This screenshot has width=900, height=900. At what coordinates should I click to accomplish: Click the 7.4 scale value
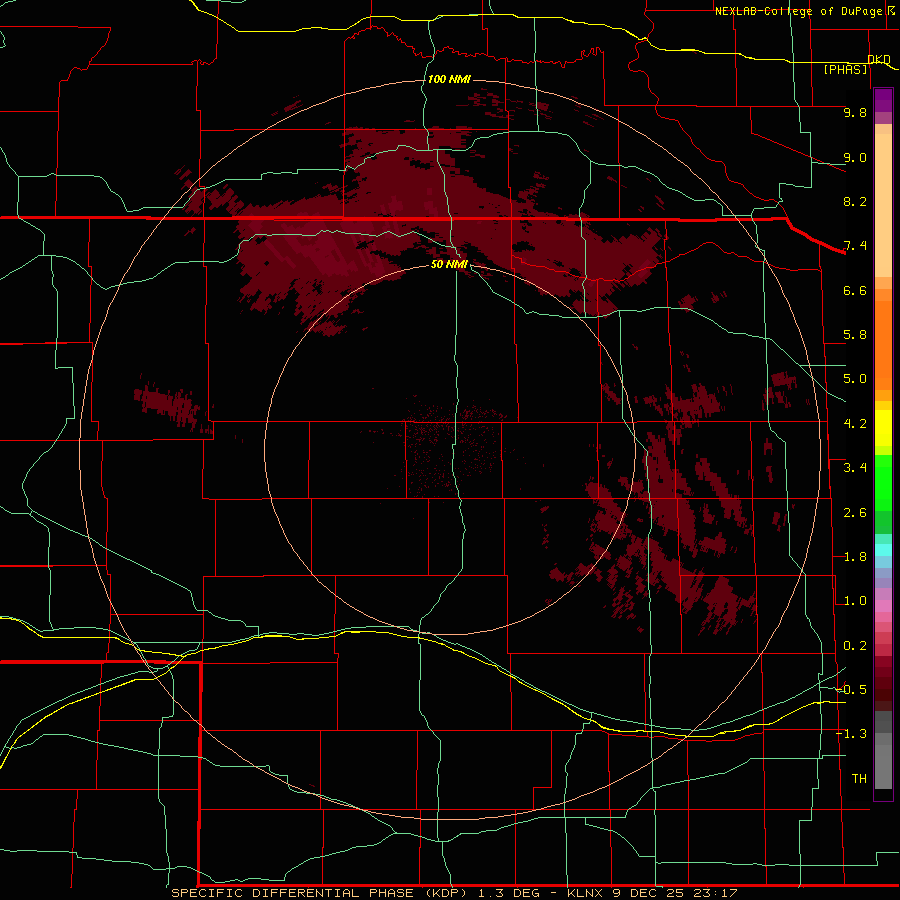pos(855,246)
